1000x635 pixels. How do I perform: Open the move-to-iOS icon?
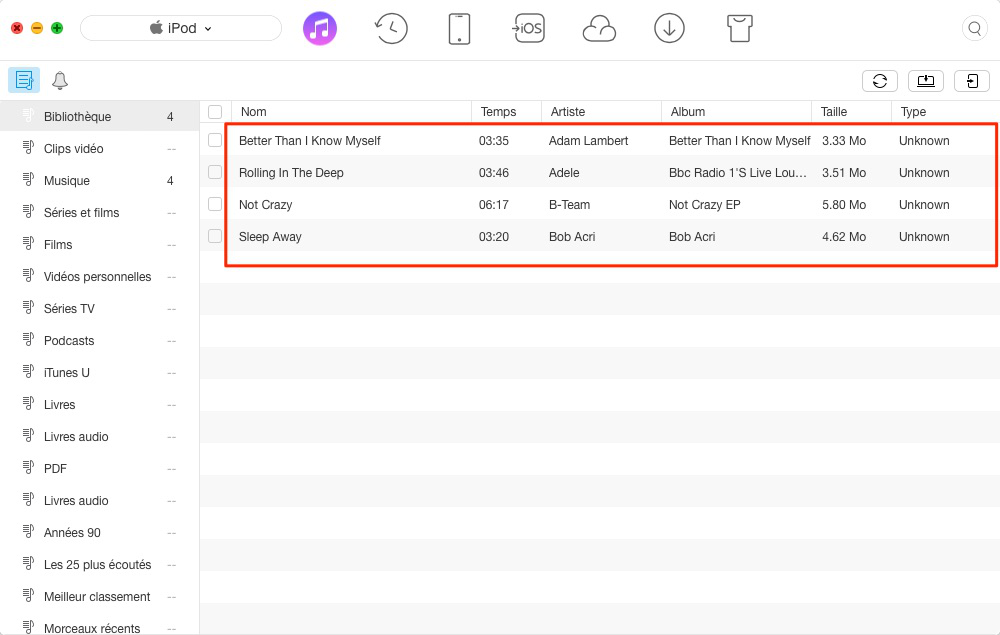528,28
